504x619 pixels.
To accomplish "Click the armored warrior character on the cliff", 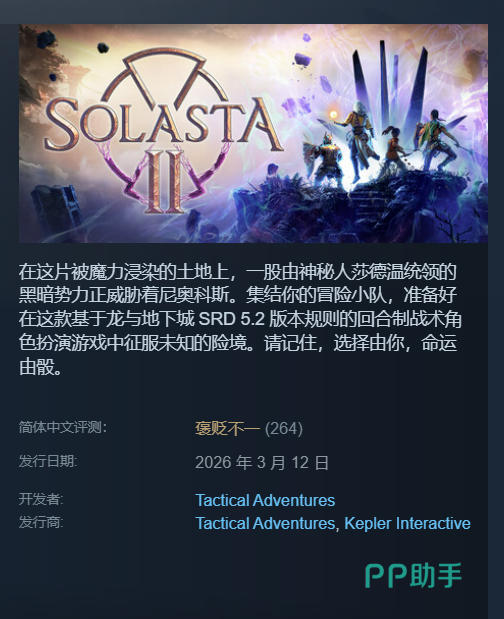I will pyautogui.click(x=327, y=159).
